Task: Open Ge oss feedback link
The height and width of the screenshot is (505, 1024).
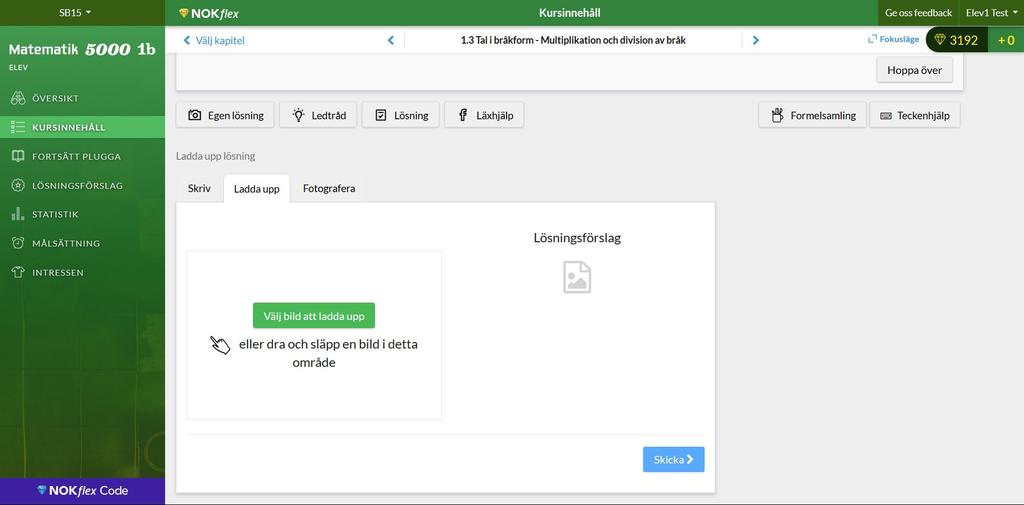Action: [918, 12]
